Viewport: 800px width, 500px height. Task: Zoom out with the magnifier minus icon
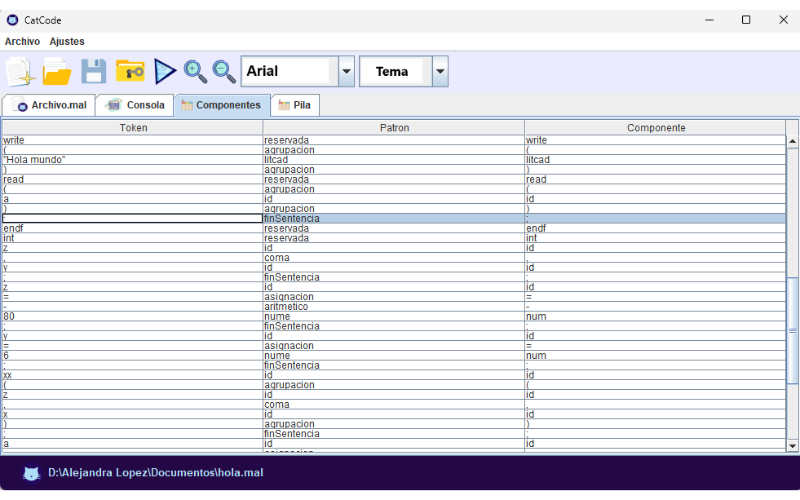224,72
